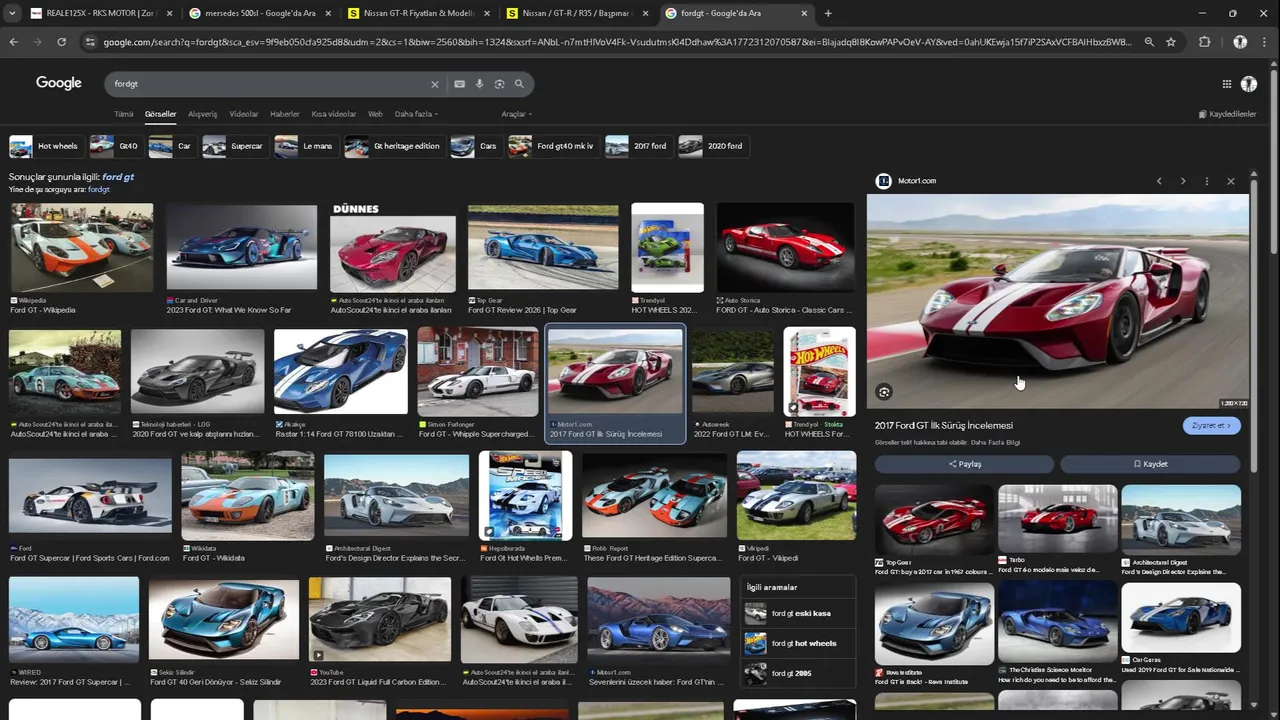This screenshot has width=1280, height=720.
Task: Bookmark this page with the star icon
Action: [1171, 42]
